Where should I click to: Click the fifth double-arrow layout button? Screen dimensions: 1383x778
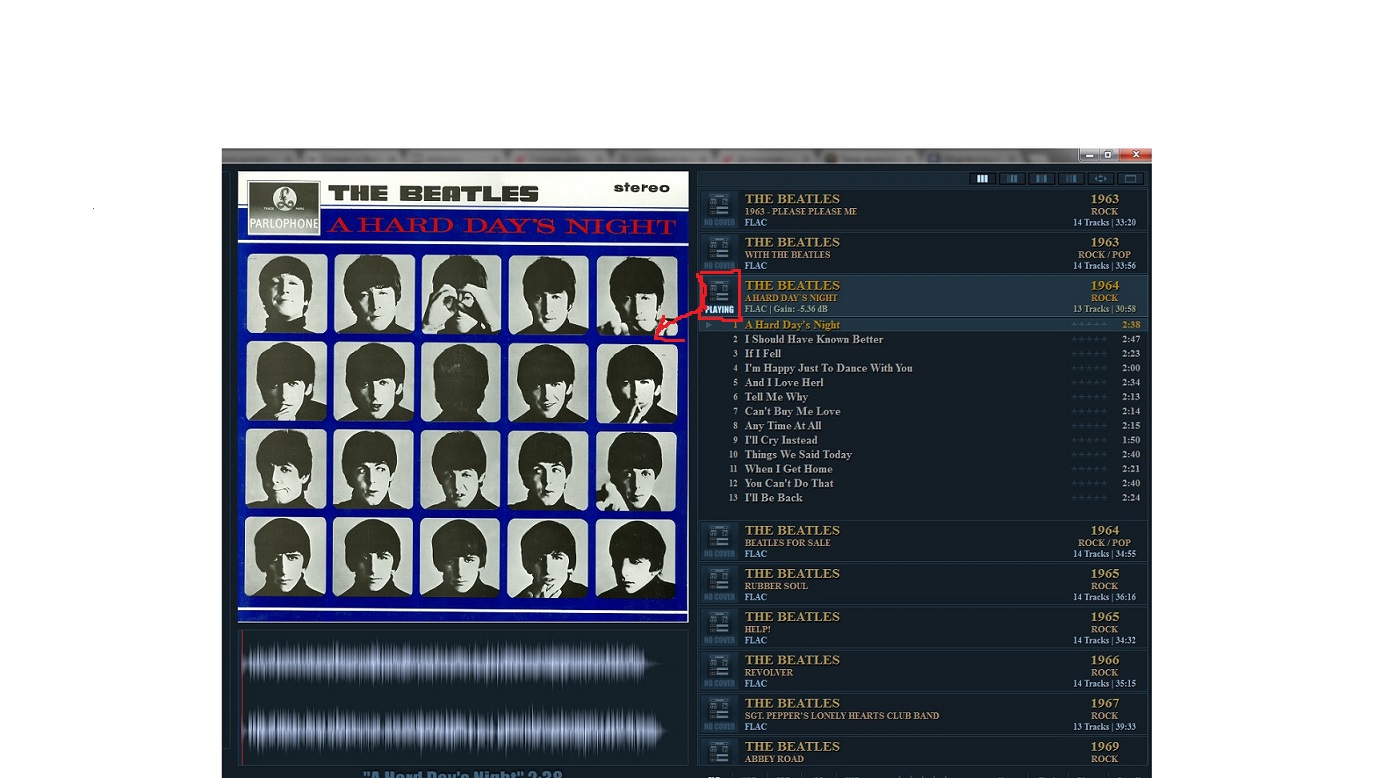coord(1101,179)
